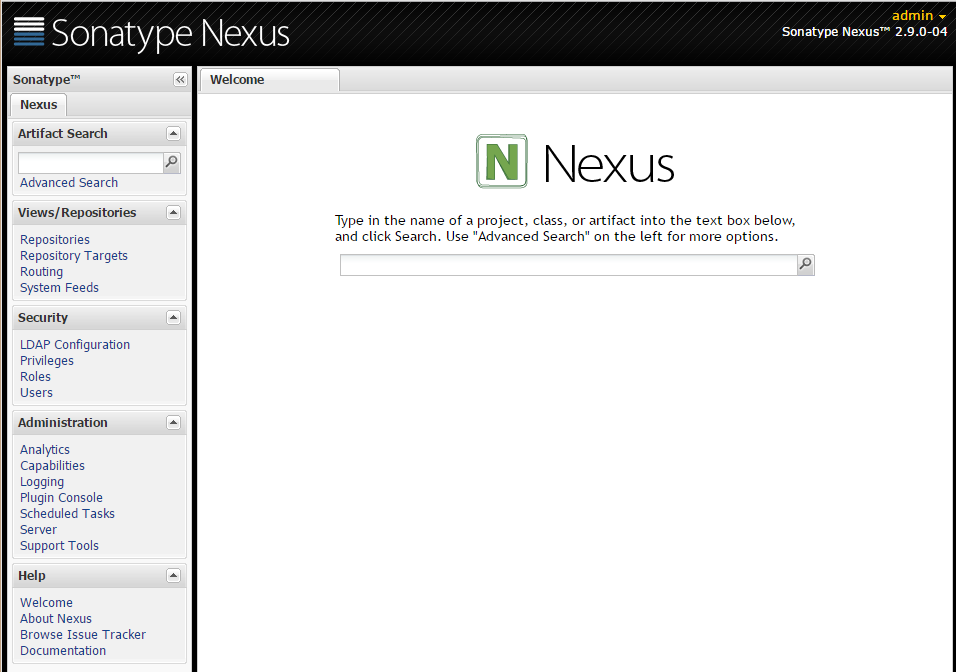Open Server settings
Screen dimensions: 956x672
pos(38,529)
